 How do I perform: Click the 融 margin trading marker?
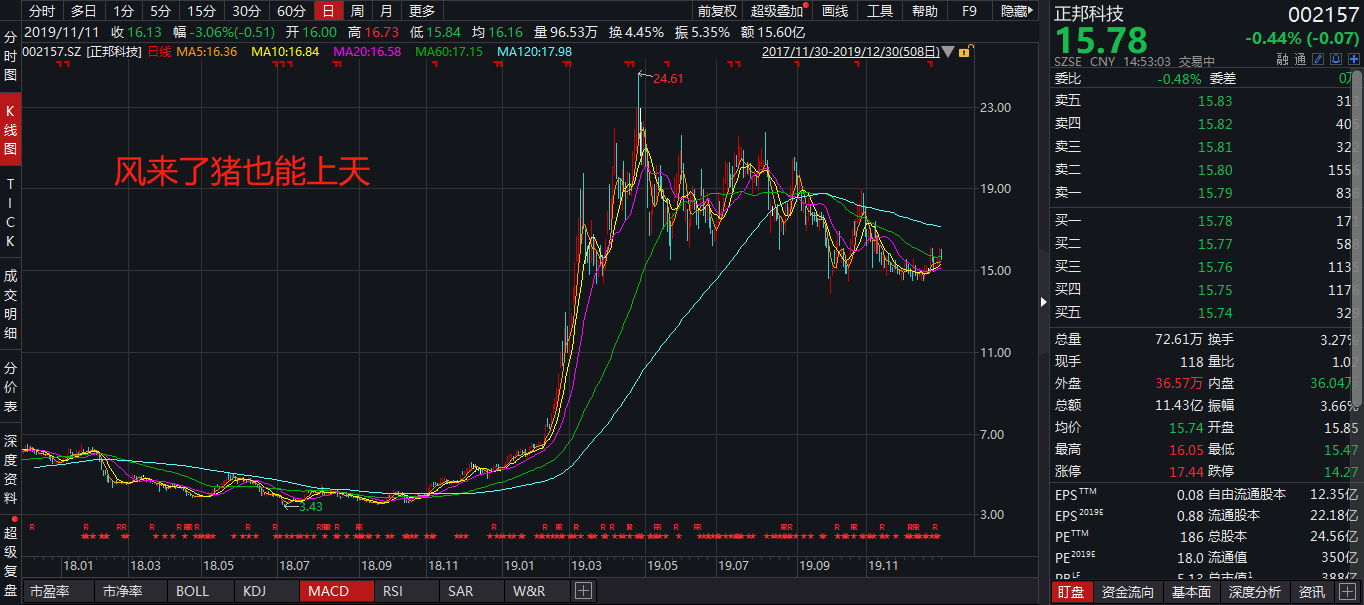tap(1282, 59)
